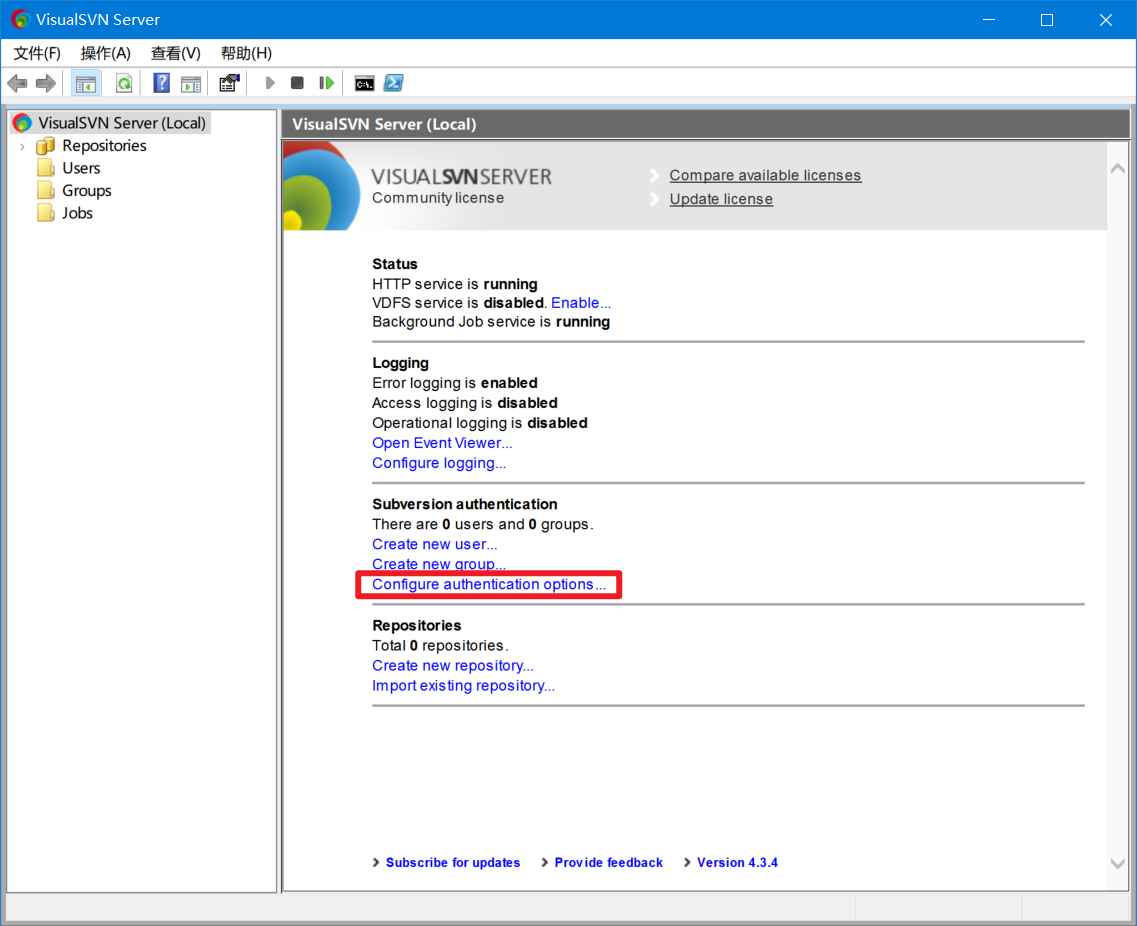Viewport: 1137px width, 926px height.
Task: Maximize the VisualSVN Server window
Action: [1046, 20]
